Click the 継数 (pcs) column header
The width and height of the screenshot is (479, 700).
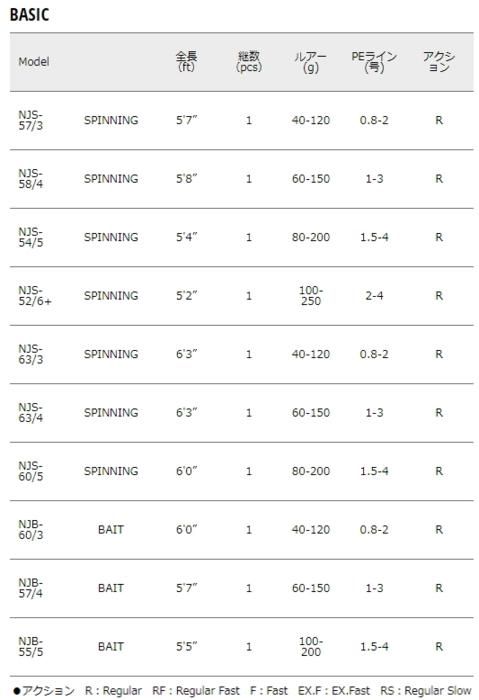pyautogui.click(x=249, y=62)
